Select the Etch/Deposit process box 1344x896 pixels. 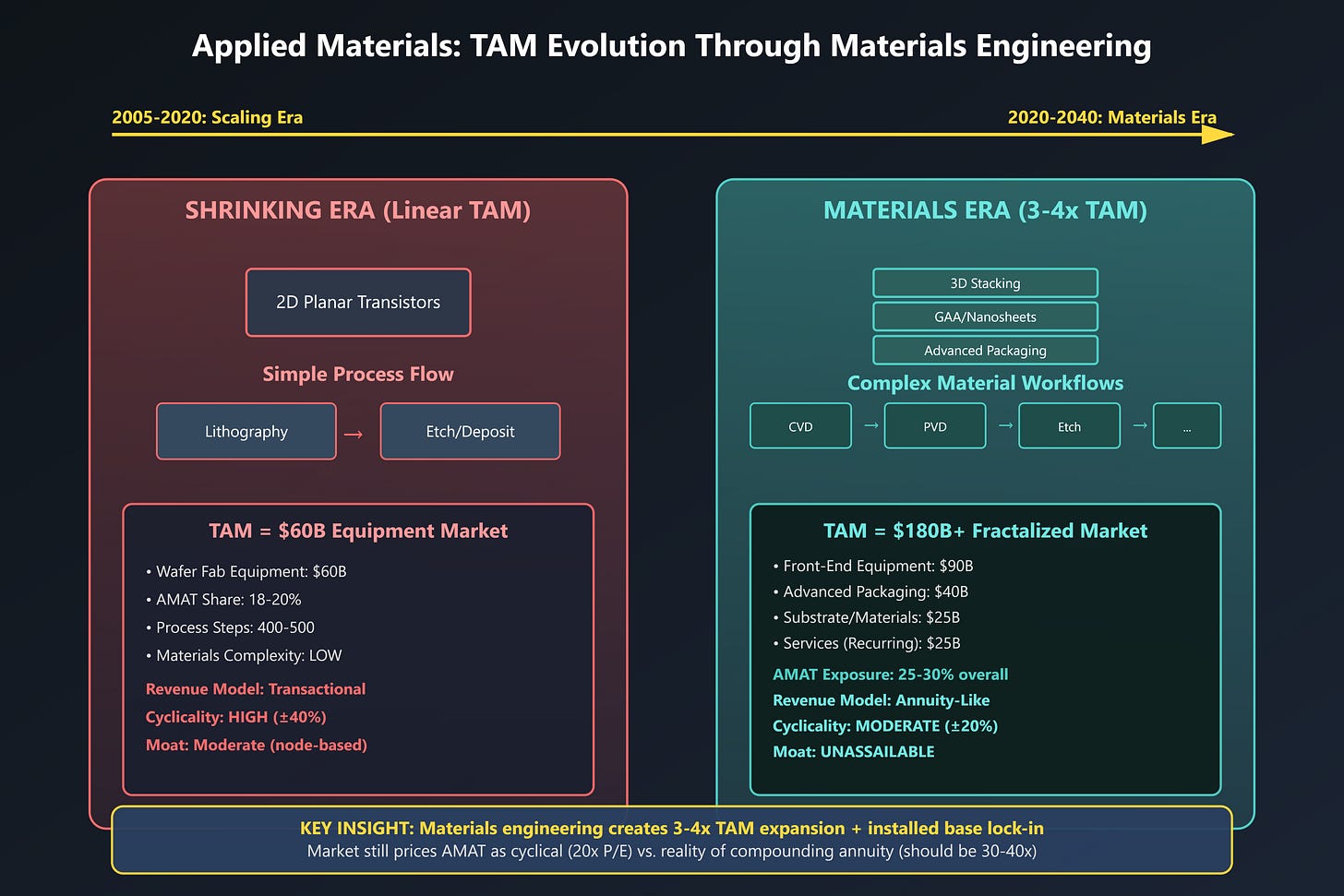pos(470,431)
